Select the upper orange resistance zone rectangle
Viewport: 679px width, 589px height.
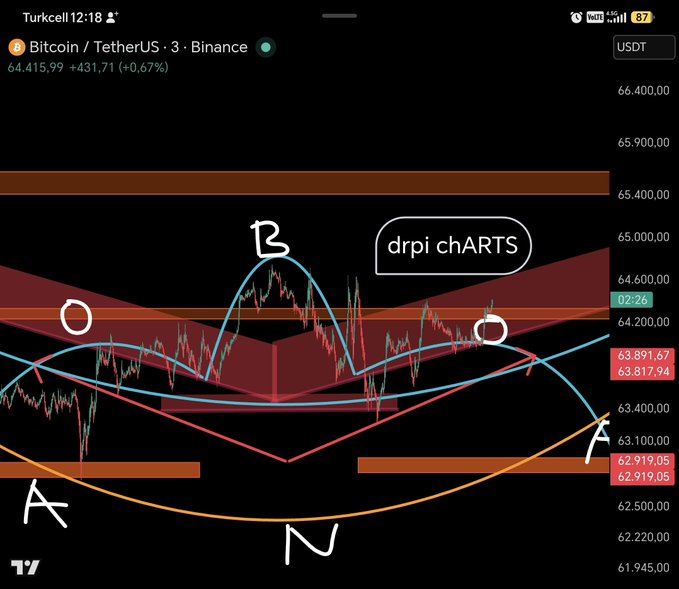pyautogui.click(x=304, y=183)
